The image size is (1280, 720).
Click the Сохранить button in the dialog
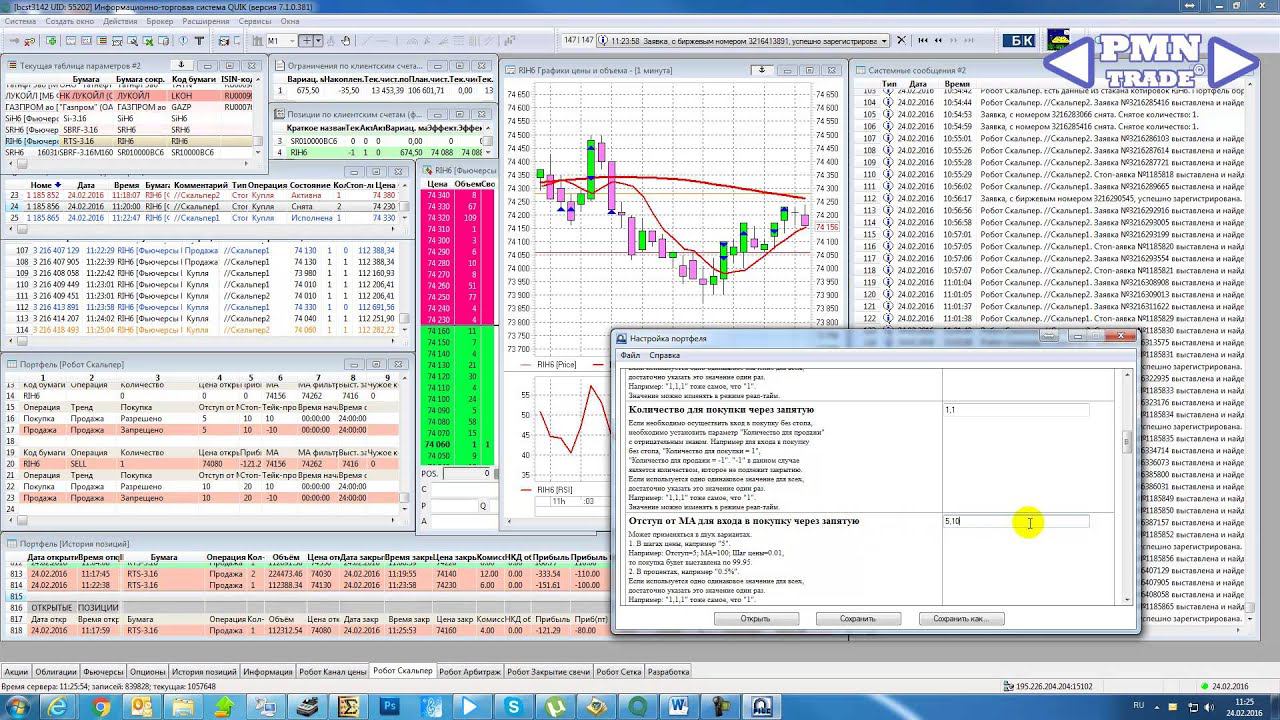coord(858,618)
